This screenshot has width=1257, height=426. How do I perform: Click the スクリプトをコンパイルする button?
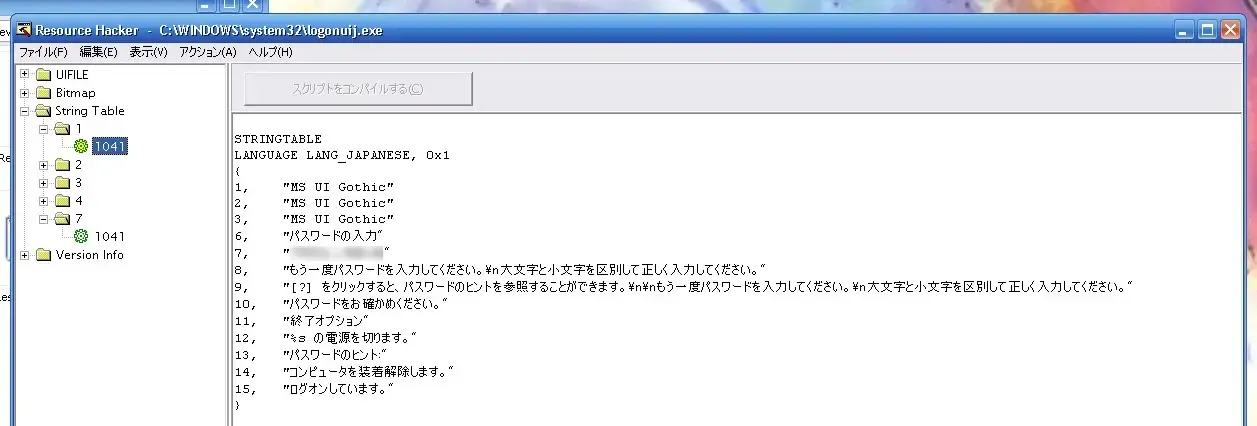(x=358, y=88)
